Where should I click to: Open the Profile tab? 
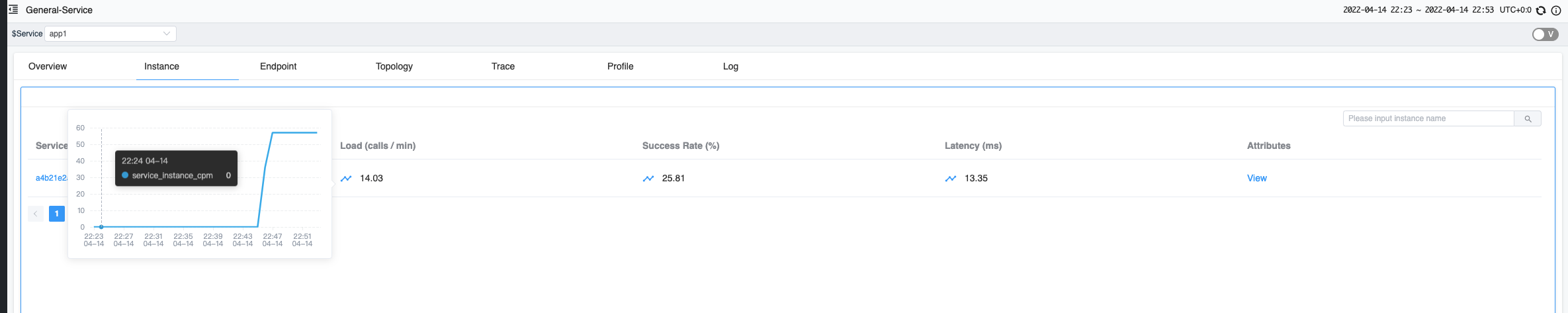[621, 66]
